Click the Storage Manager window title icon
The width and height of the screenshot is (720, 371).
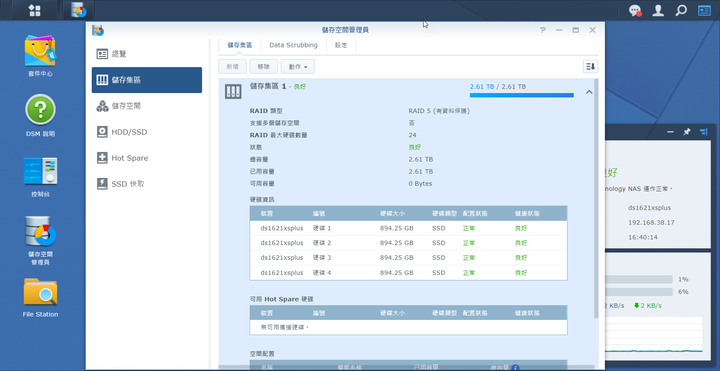tap(98, 30)
